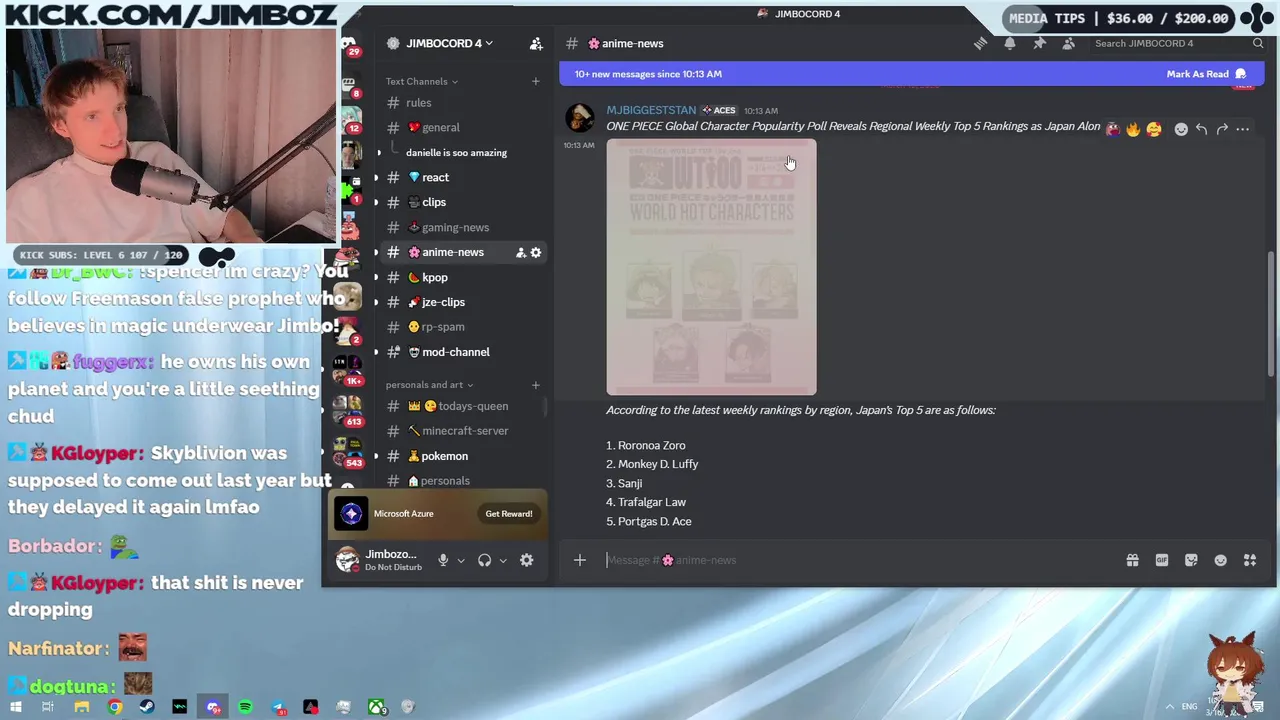Open JIMBOCORD 4 server dropdown menu
Image resolution: width=1280 pixels, height=720 pixels.
click(450, 43)
